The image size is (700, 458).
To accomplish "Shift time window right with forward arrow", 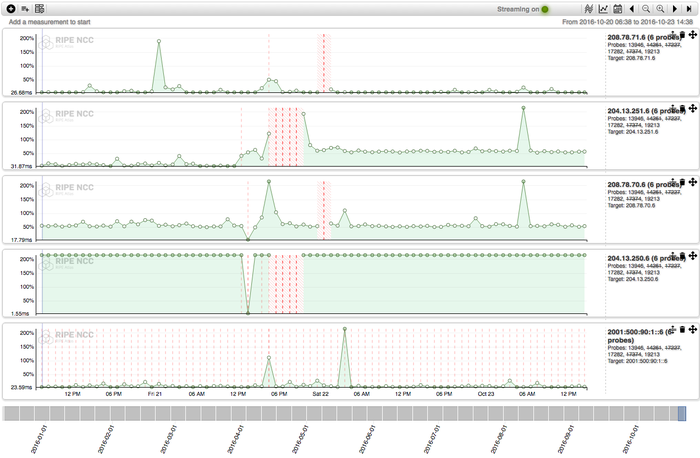I will click(675, 8).
